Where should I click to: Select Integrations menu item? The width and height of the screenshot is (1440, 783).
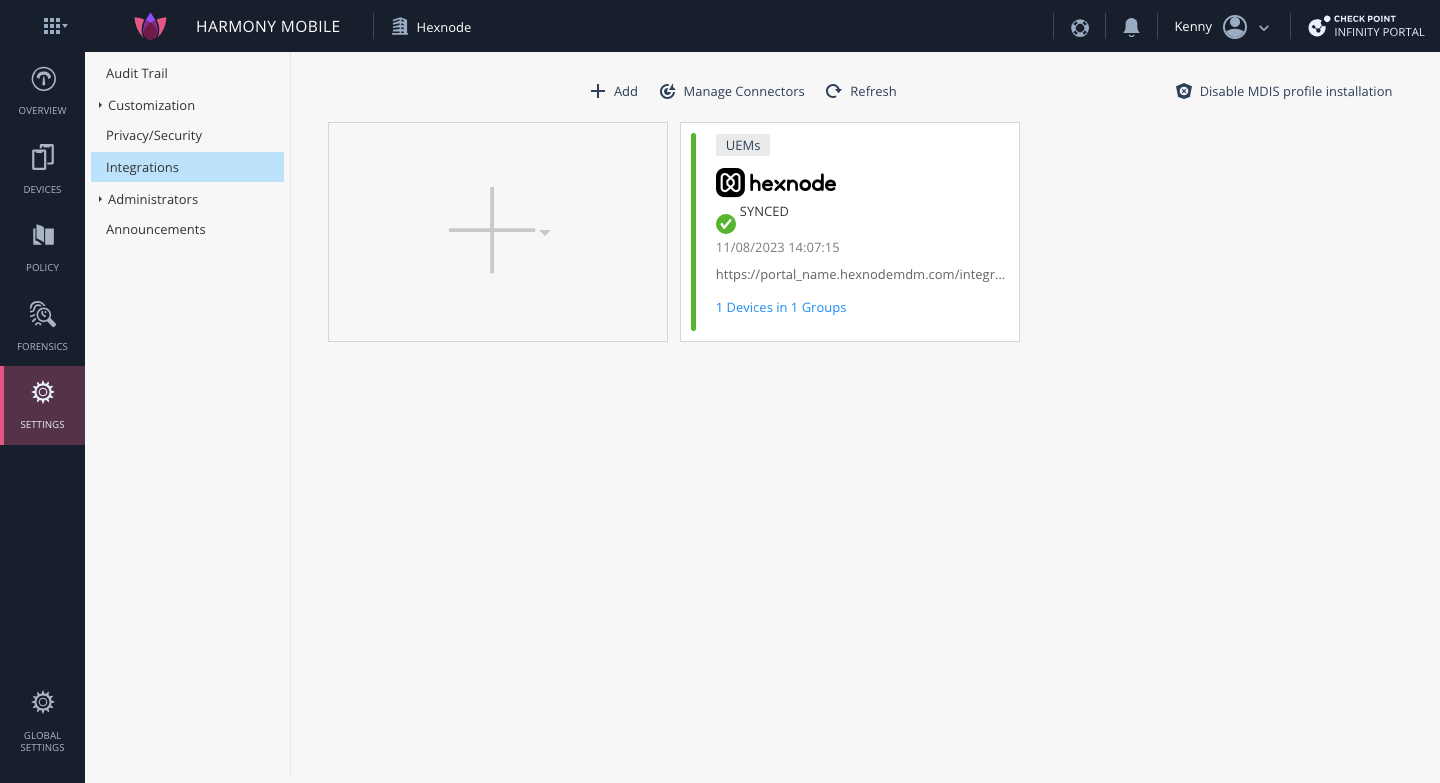187,167
